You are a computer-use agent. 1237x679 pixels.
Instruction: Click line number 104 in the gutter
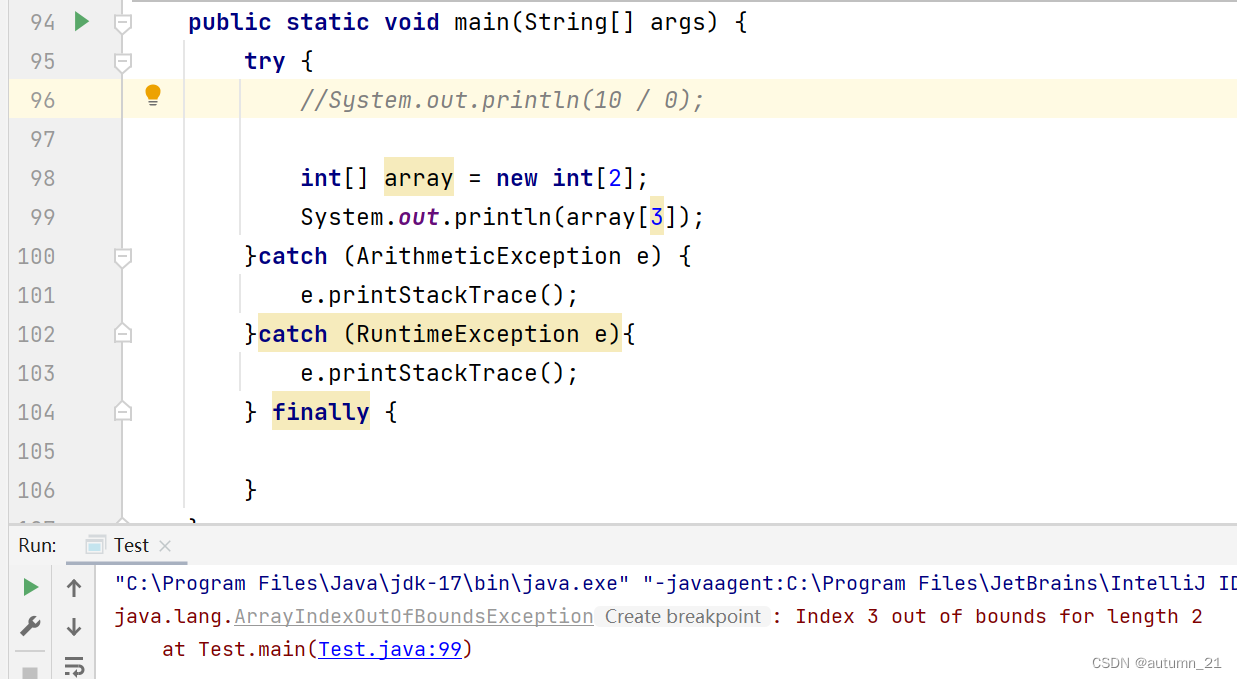pyautogui.click(x=37, y=412)
